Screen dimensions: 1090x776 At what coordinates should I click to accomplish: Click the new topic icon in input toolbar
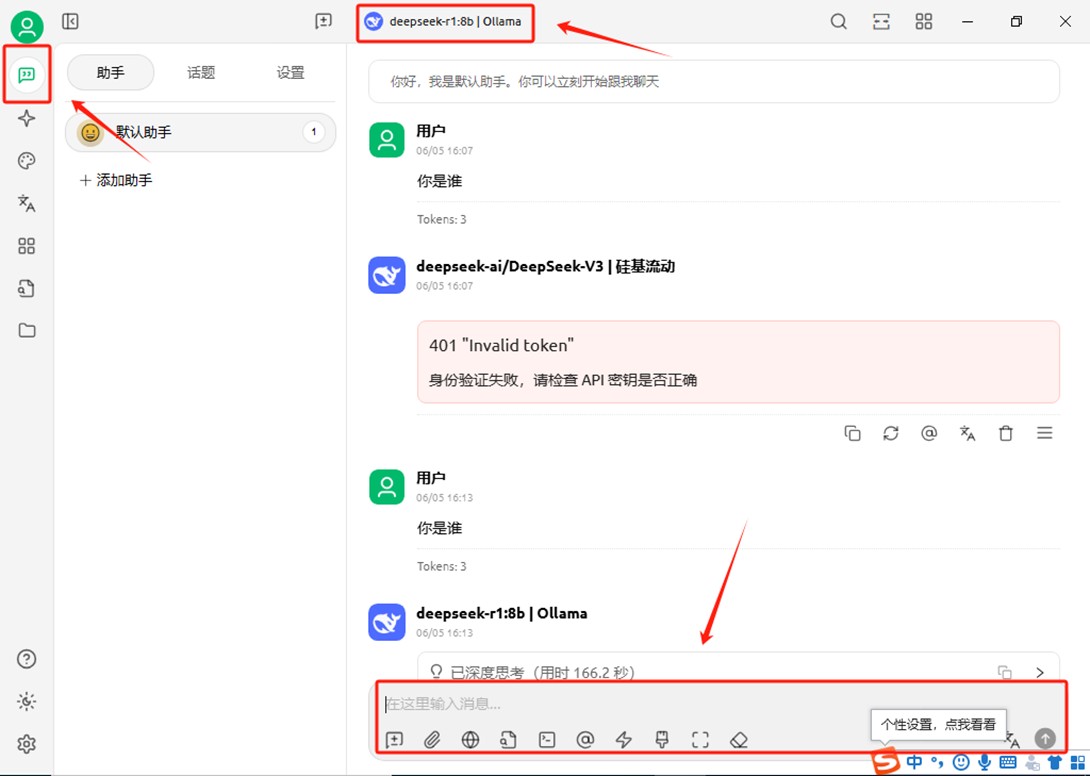tap(394, 739)
